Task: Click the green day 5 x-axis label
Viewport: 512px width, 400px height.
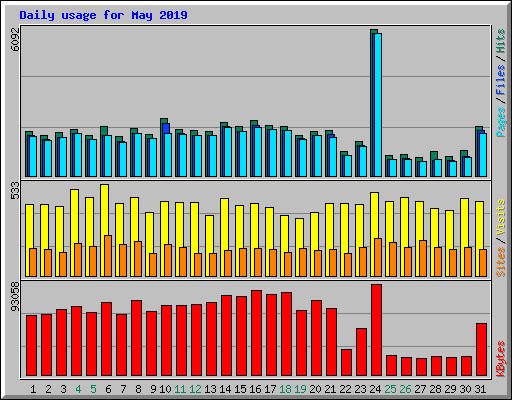Action: [x=93, y=389]
